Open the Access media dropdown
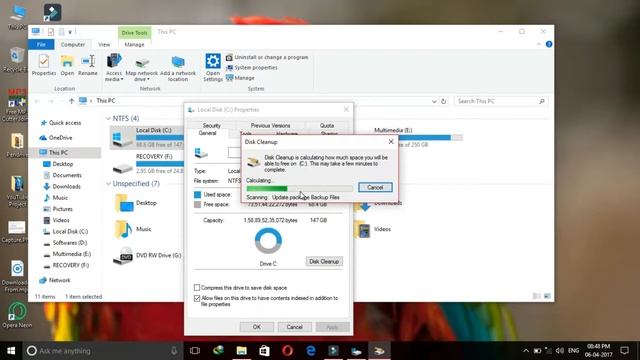 click(114, 67)
